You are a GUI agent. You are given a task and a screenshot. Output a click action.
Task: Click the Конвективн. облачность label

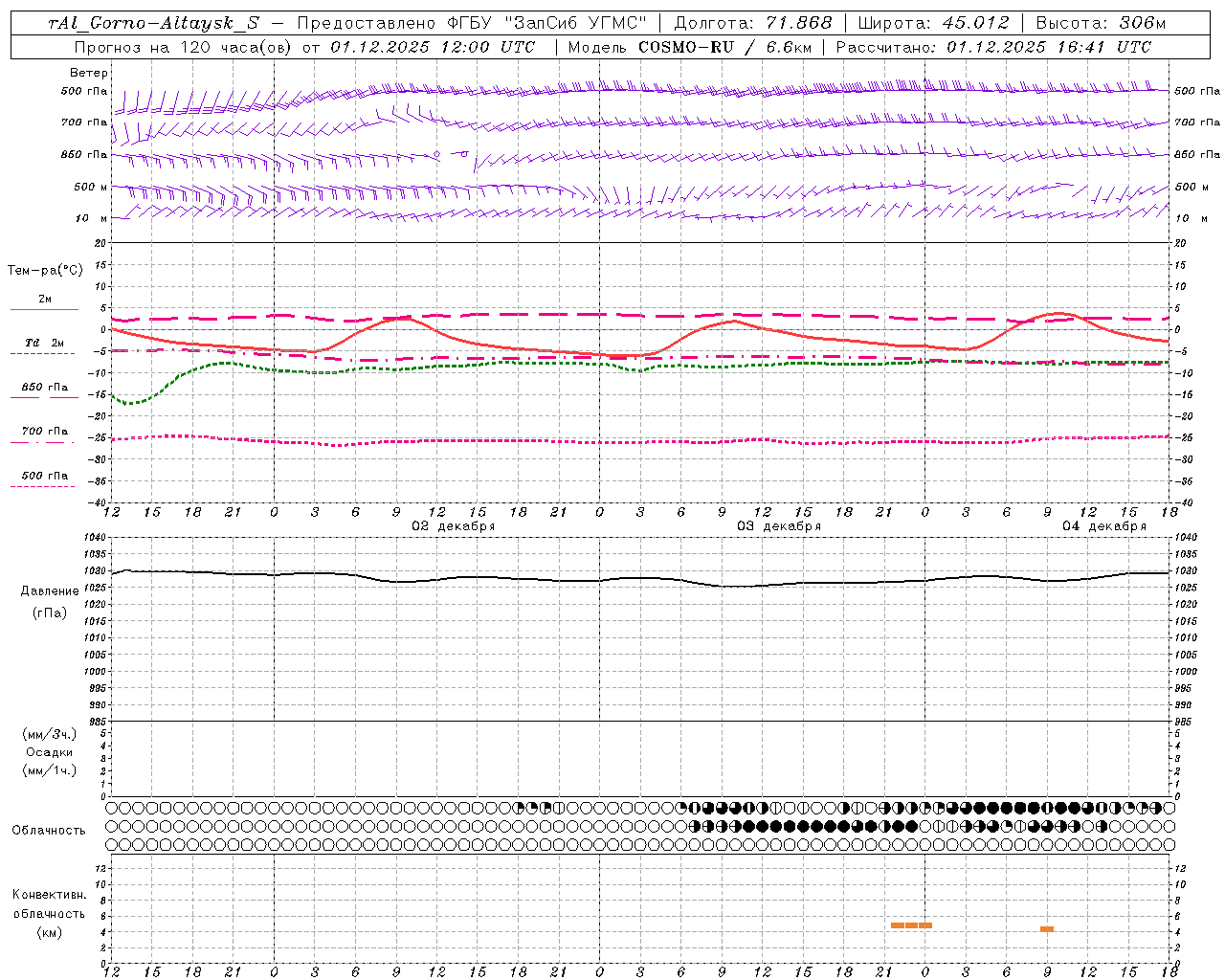click(49, 903)
